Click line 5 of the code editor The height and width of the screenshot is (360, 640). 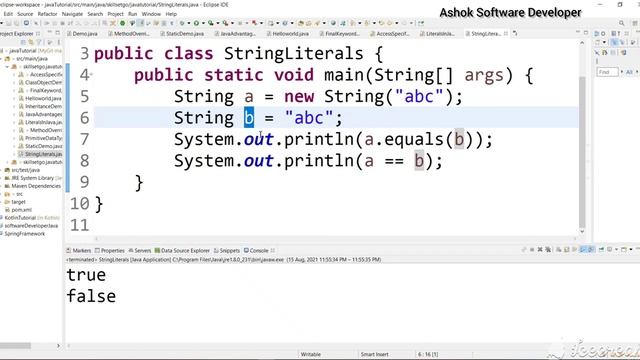336,96
